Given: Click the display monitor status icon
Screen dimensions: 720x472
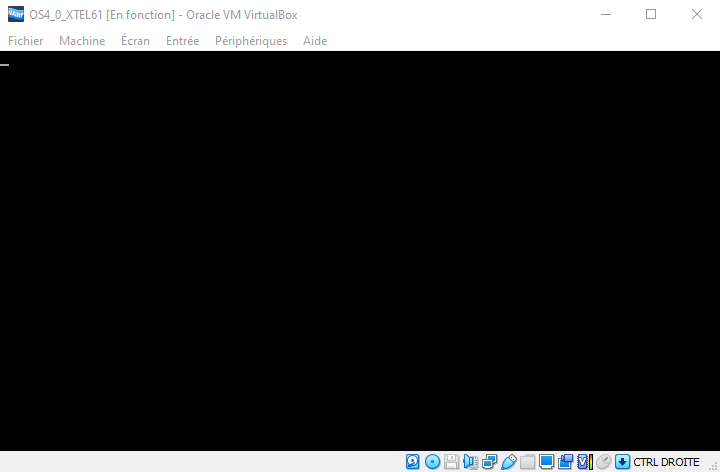Looking at the screenshot, I should [x=546, y=461].
